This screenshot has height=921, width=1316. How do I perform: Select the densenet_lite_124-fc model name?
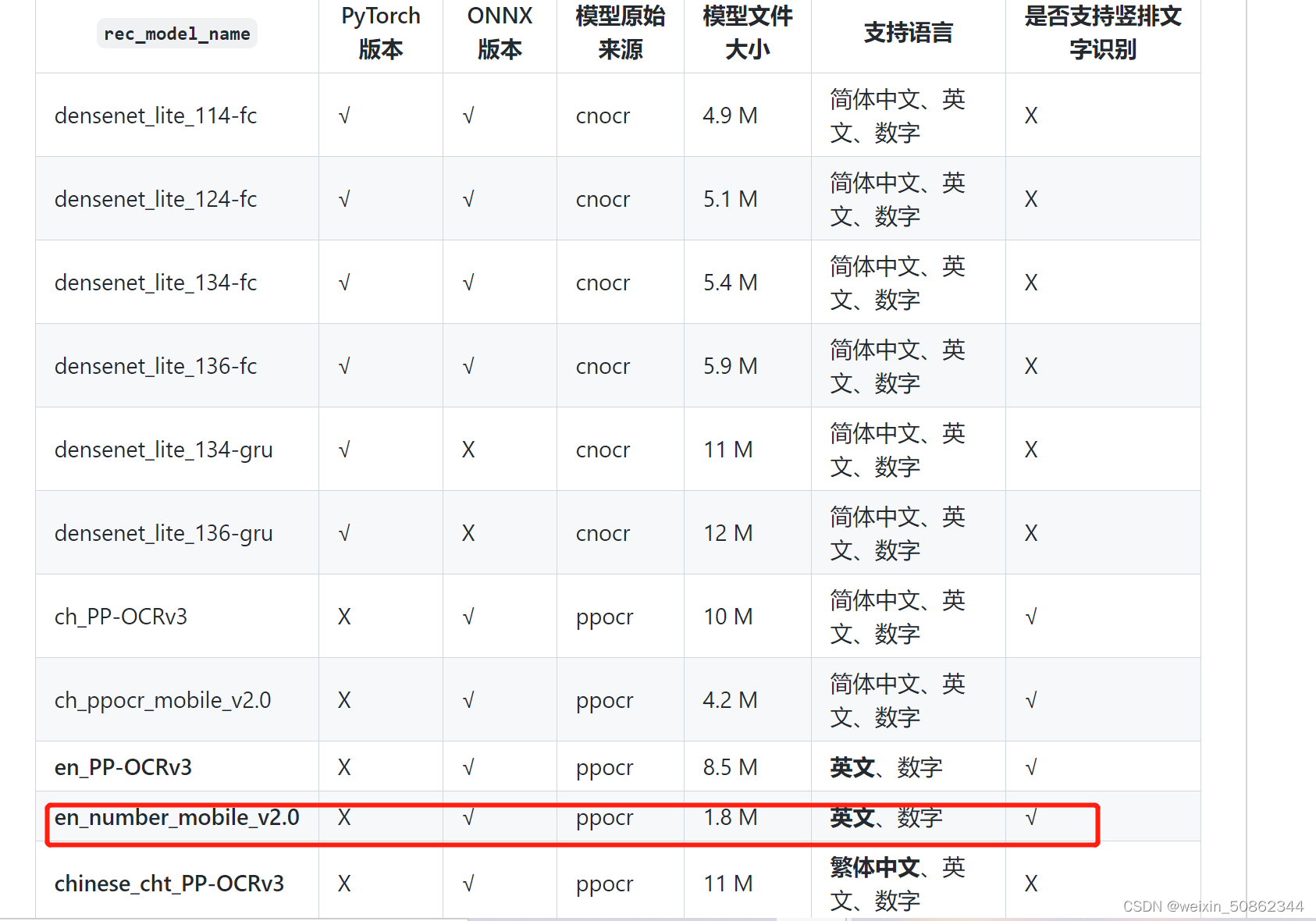155,199
